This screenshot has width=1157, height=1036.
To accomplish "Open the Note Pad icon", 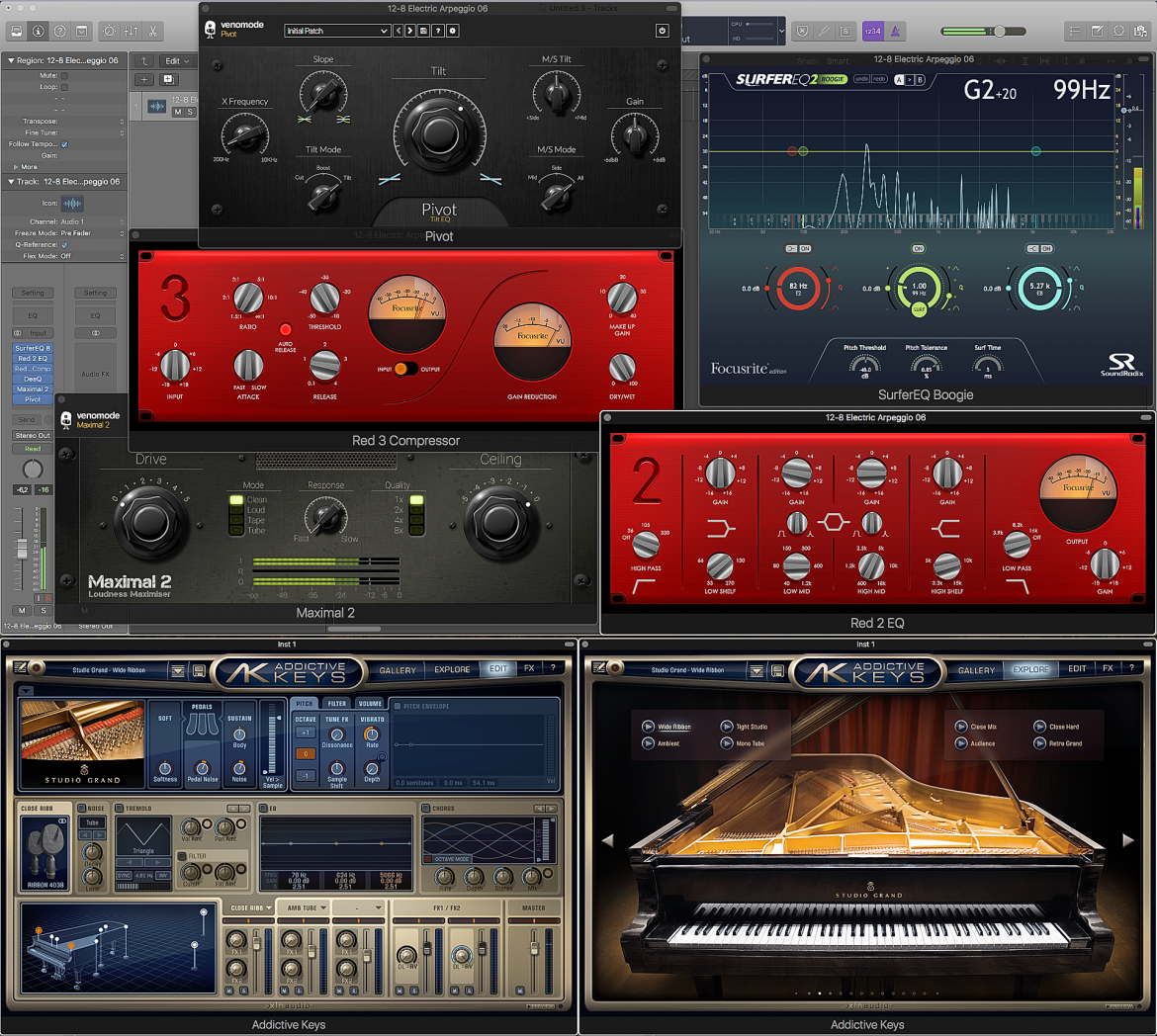I will (x=1098, y=31).
